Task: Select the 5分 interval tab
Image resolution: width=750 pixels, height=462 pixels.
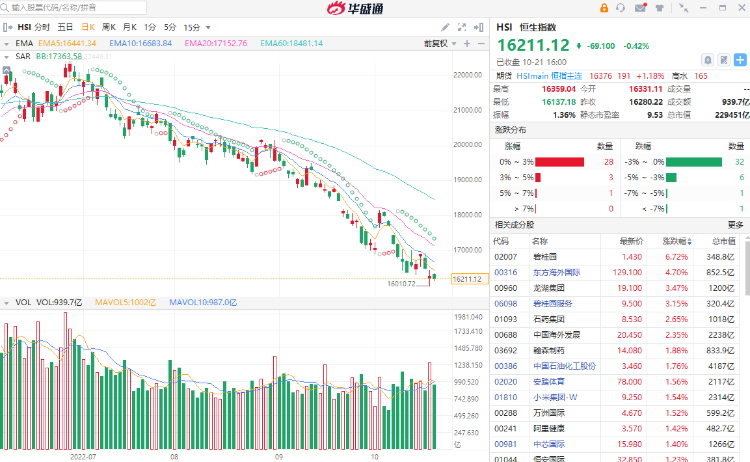Action: tap(170, 27)
